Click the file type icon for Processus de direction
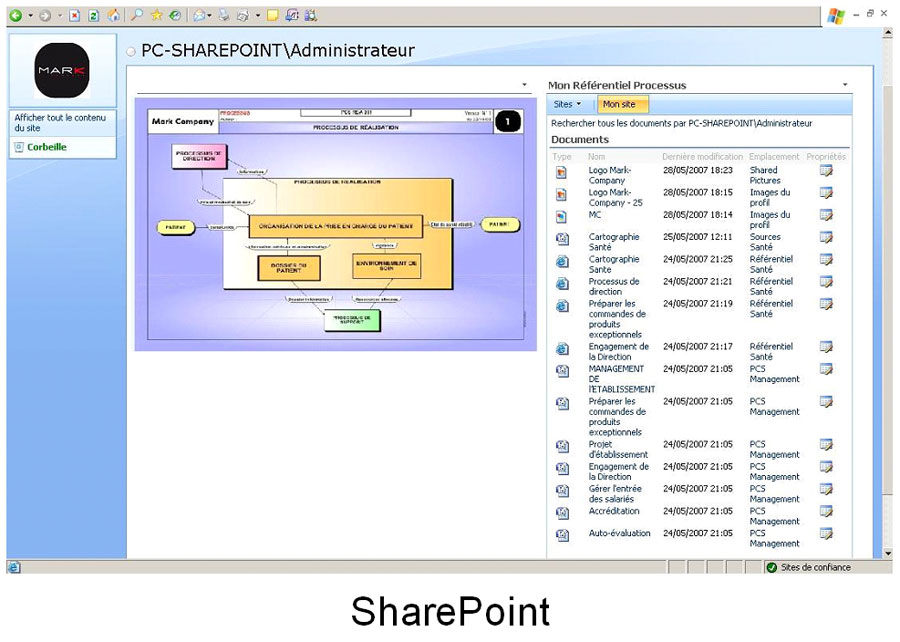Image resolution: width=900 pixels, height=642 pixels. click(562, 284)
